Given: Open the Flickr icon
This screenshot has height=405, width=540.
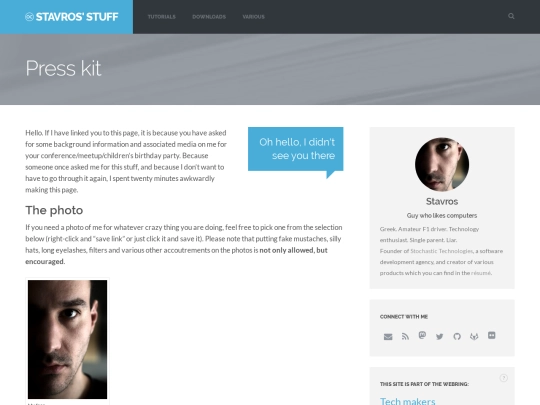Looking at the screenshot, I should coord(491,335).
